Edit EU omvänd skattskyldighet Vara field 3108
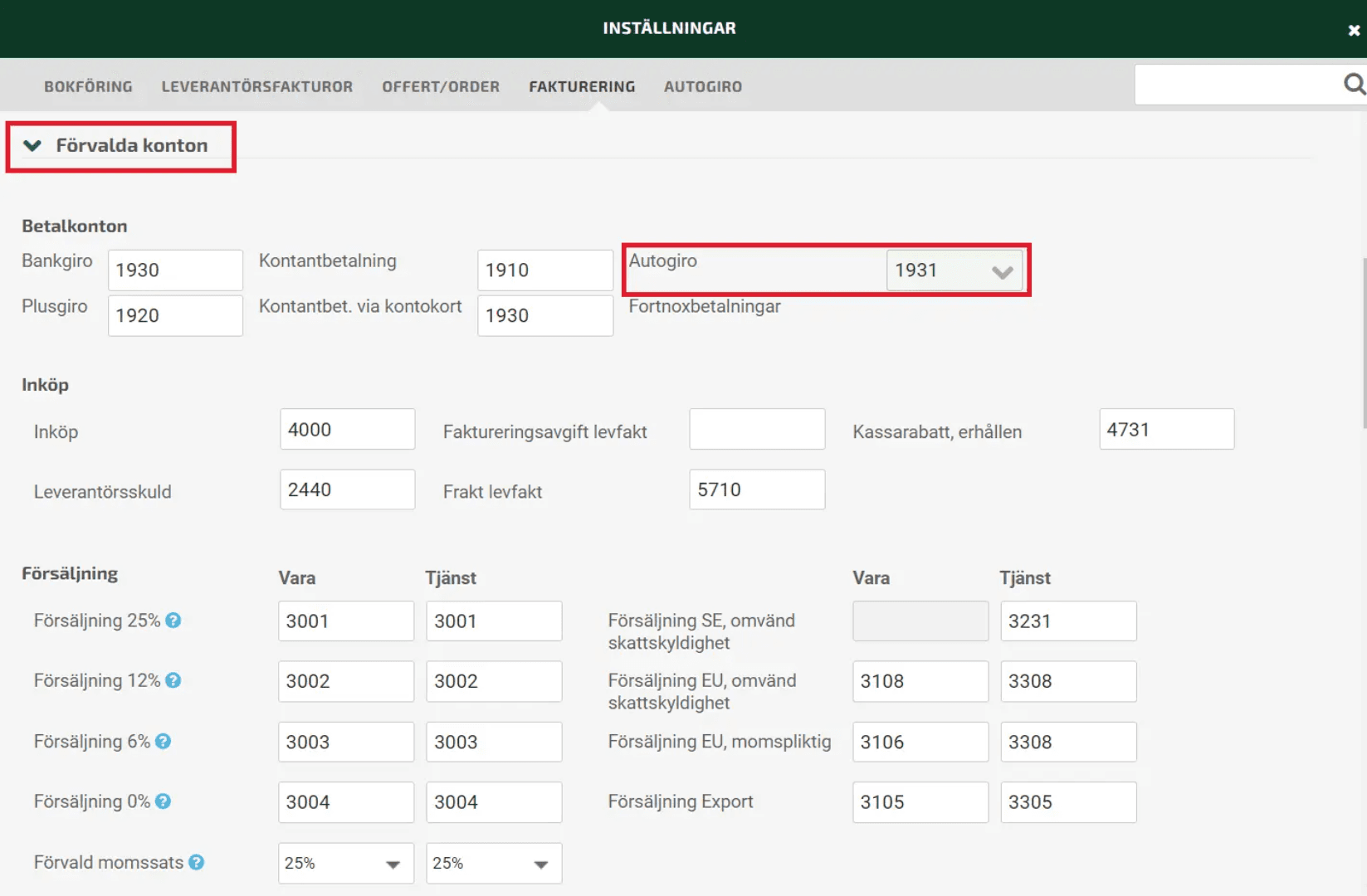 (x=920, y=681)
